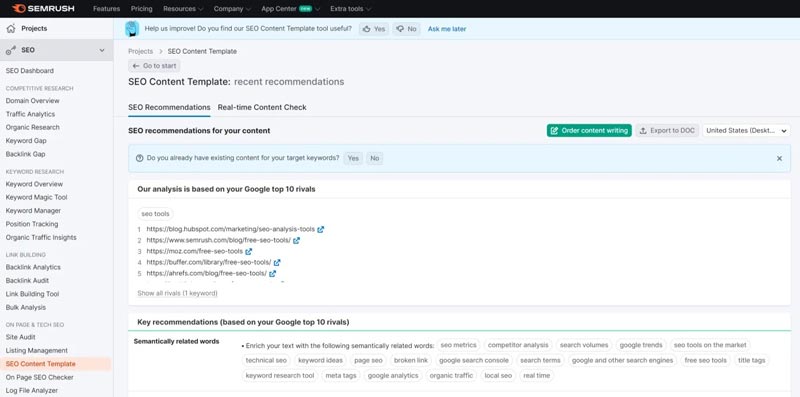The height and width of the screenshot is (397, 800).
Task: Open Organic Traffic Insights in sidebar
Action: coord(41,237)
